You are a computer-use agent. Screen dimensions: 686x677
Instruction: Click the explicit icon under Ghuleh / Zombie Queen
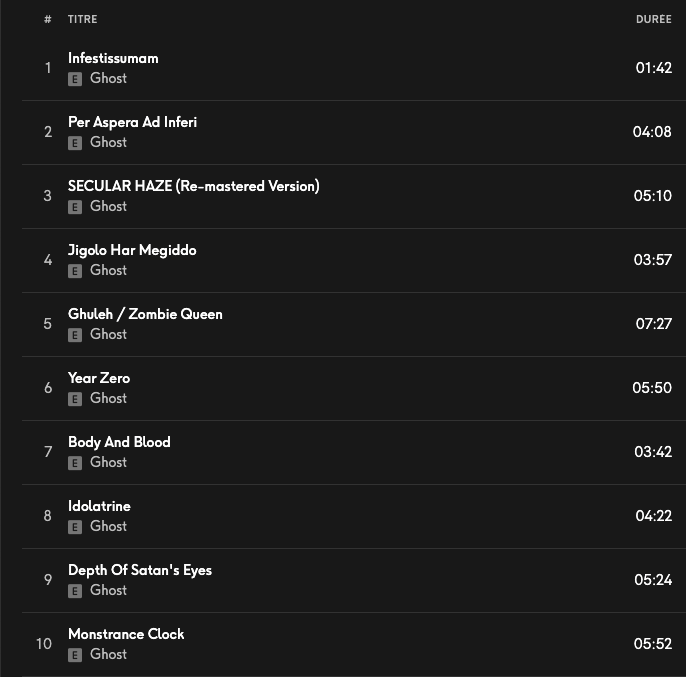coord(74,335)
